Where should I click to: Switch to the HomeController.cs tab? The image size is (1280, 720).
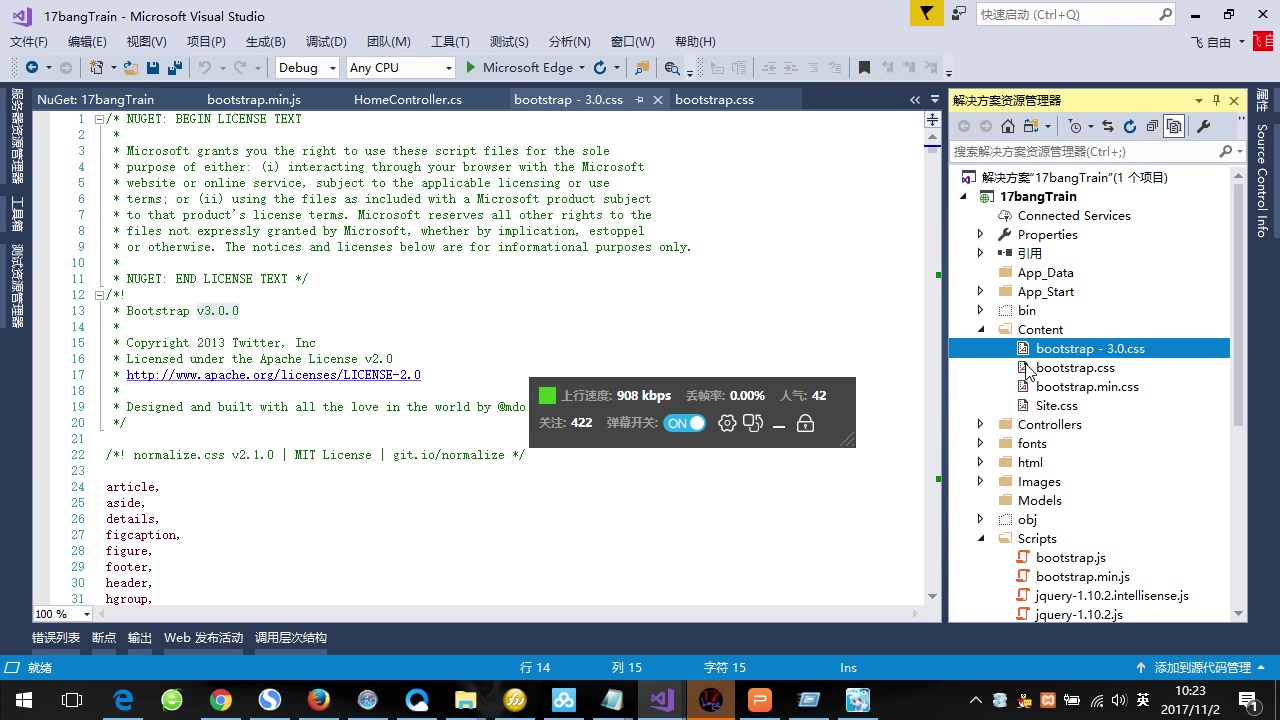pos(408,100)
